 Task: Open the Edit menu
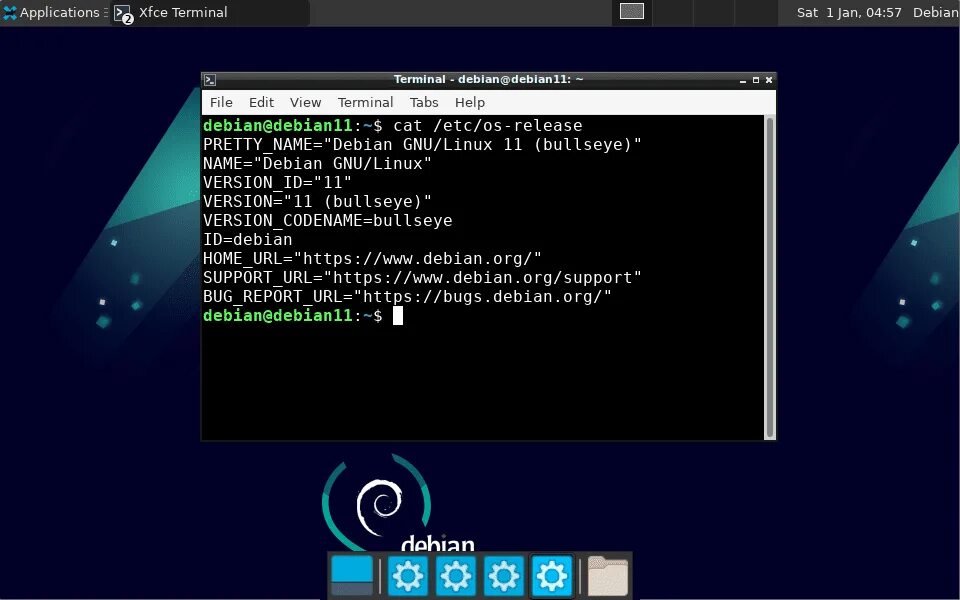pyautogui.click(x=261, y=102)
